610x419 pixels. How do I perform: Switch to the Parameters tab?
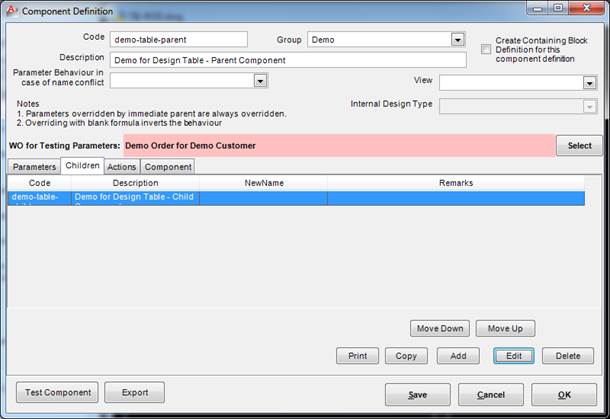(x=34, y=167)
